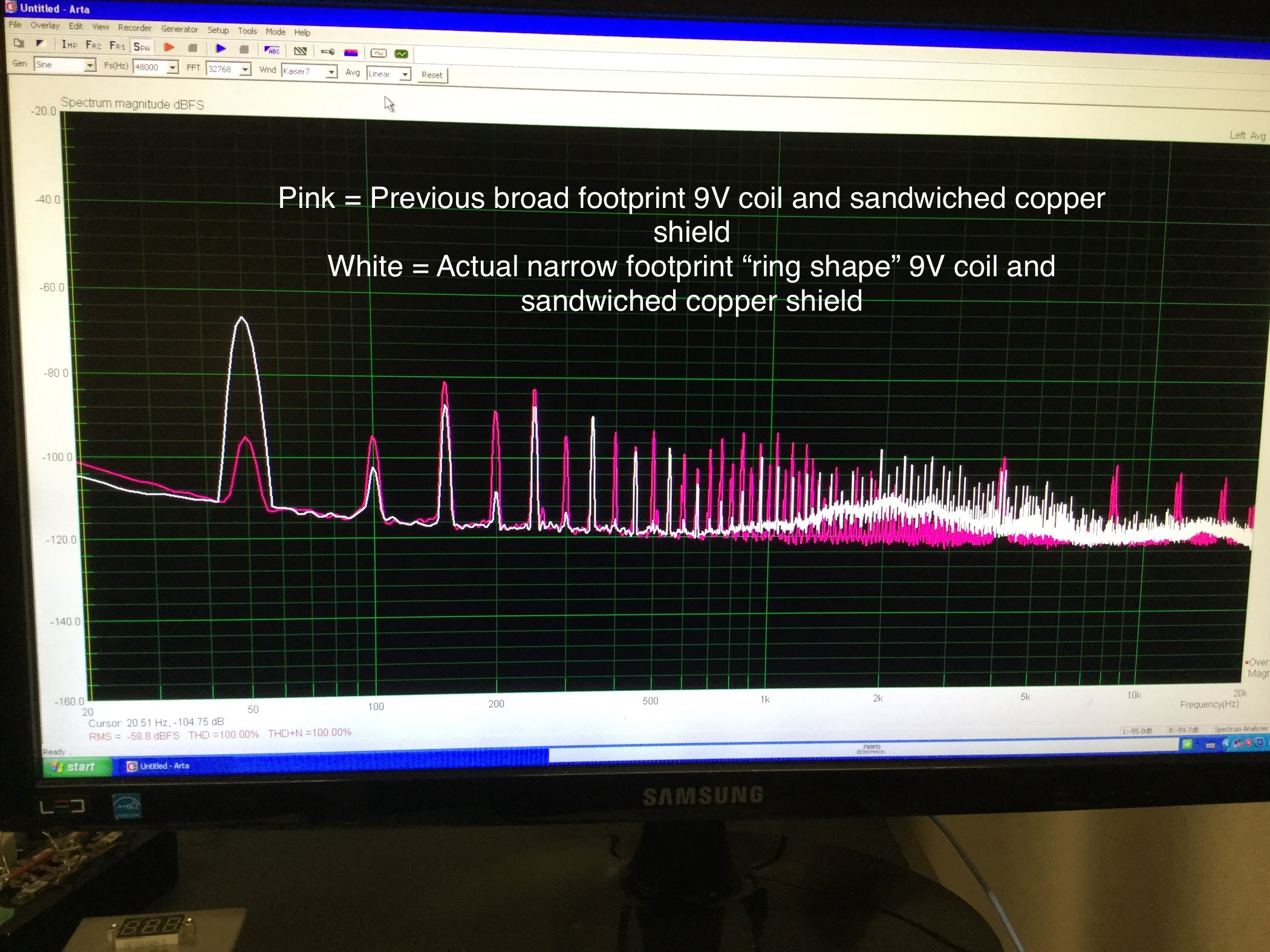Select the Spa spectrum analyzer mode
Image resolution: width=1270 pixels, height=952 pixels.
(x=142, y=47)
